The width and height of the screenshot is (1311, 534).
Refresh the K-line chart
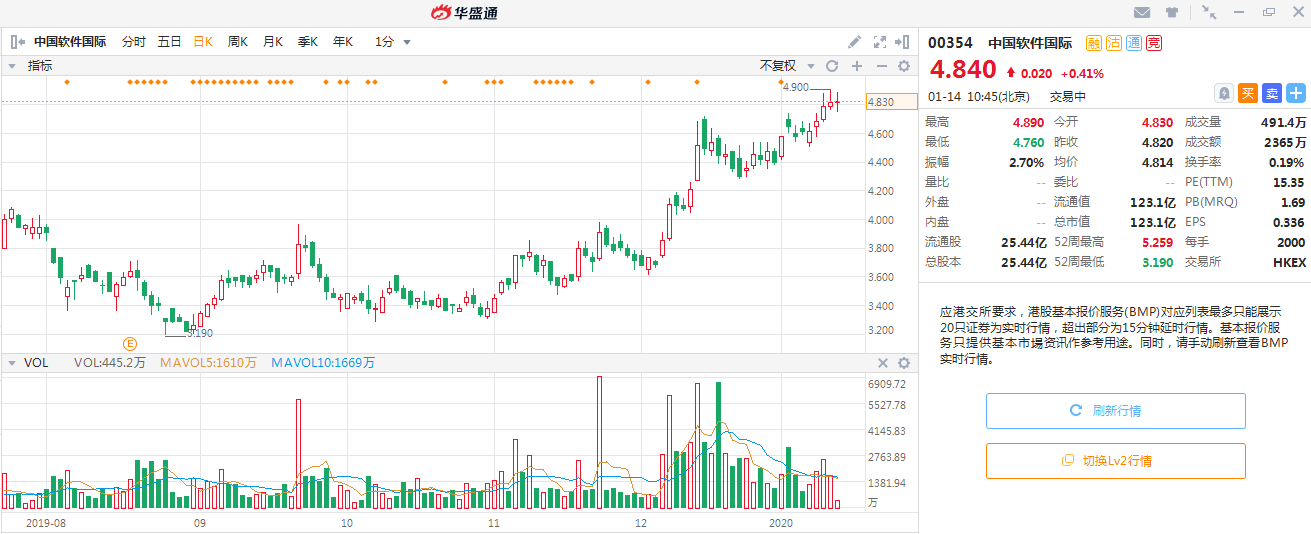coord(831,66)
